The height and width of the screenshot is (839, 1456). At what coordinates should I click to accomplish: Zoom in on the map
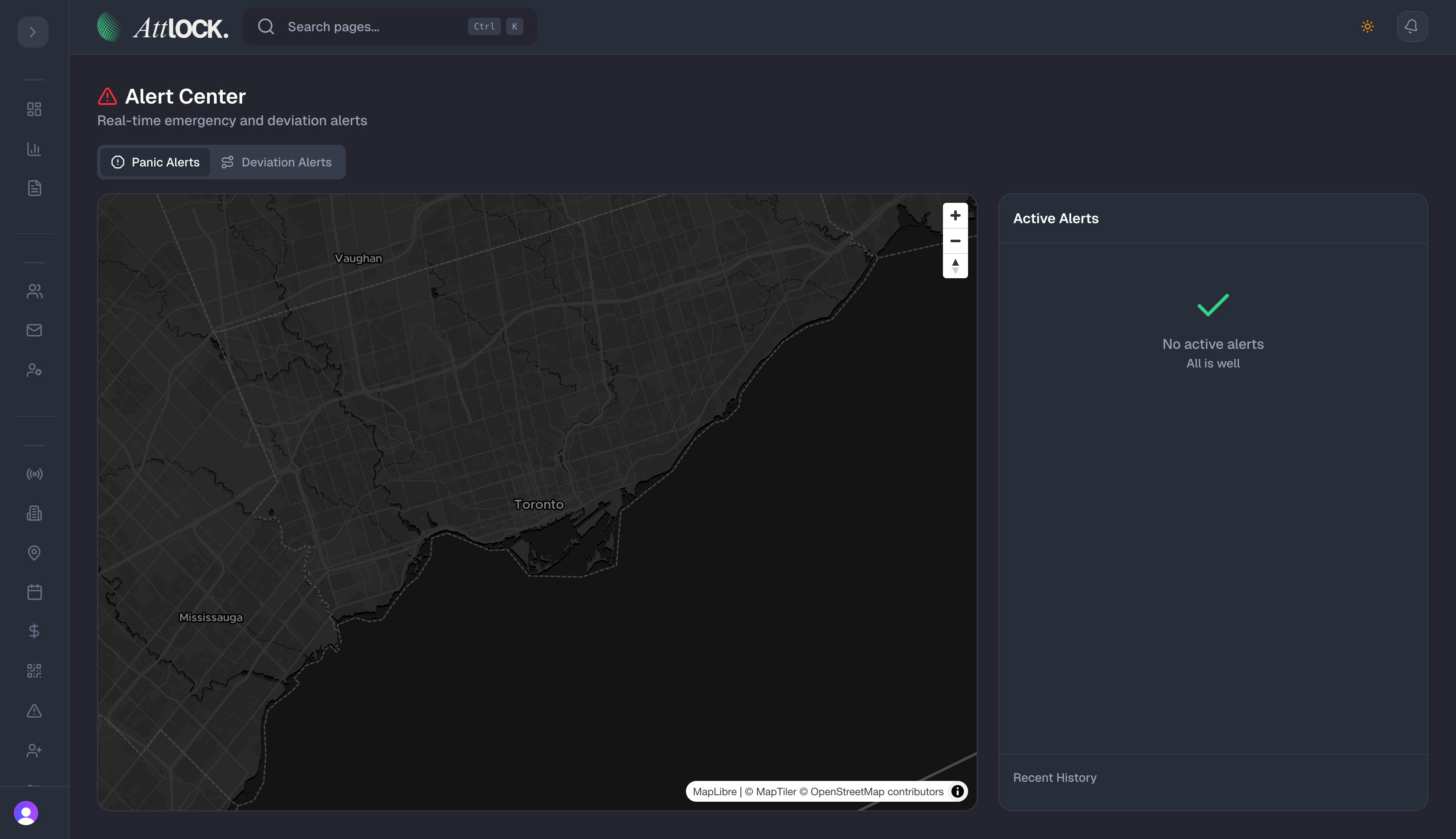(955, 215)
